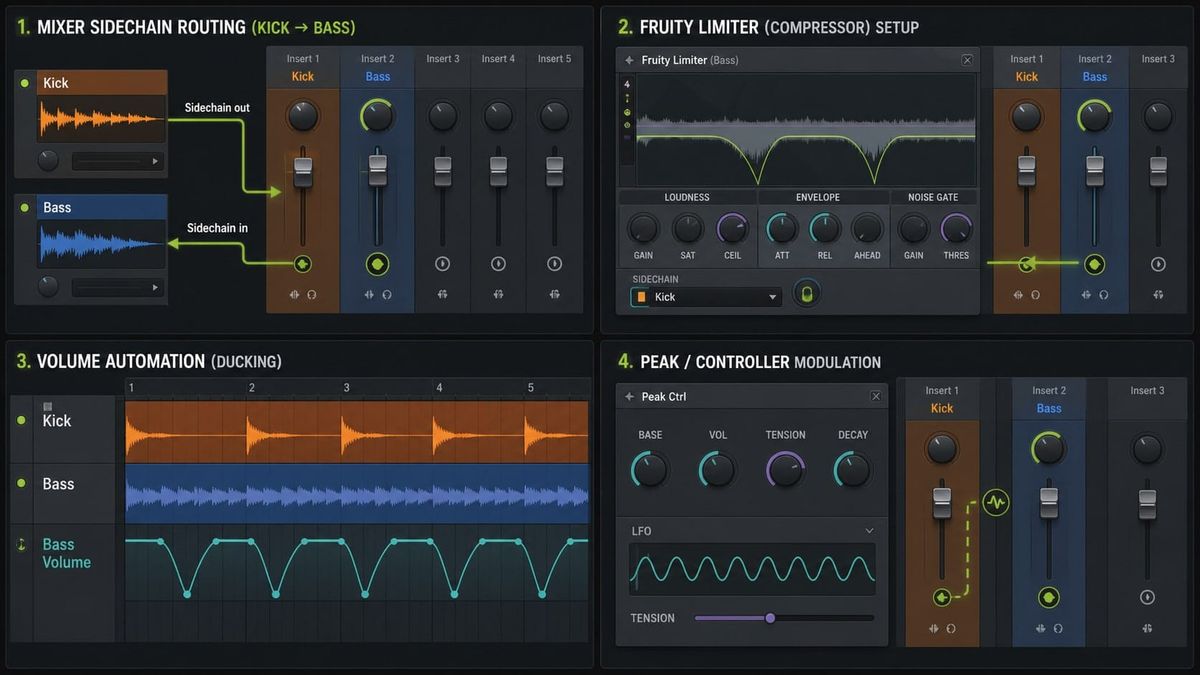Click bottom icon of Insert 3, Fruity Limiter mixer

[1158, 295]
